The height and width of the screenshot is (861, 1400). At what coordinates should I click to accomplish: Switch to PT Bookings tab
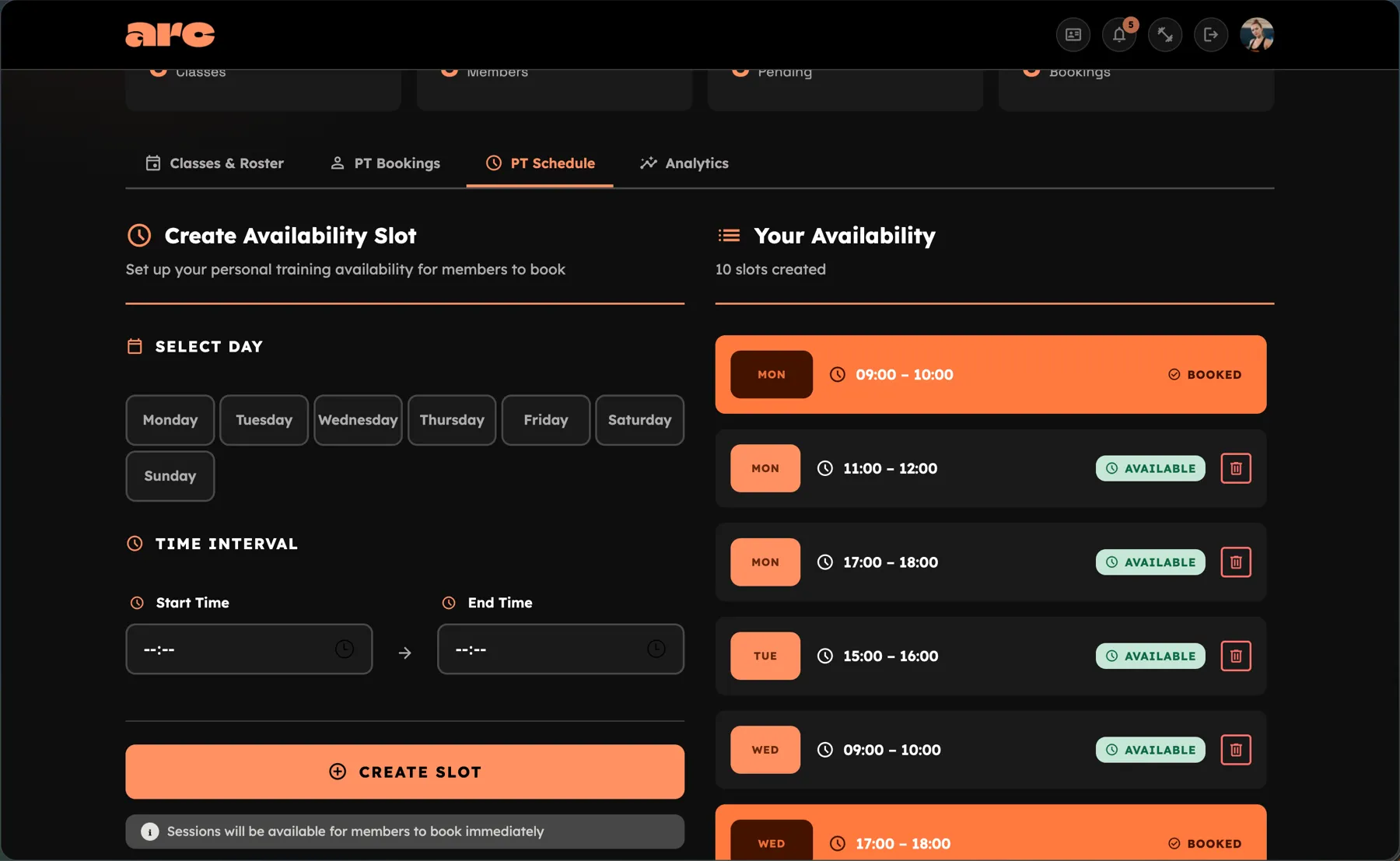tap(386, 163)
